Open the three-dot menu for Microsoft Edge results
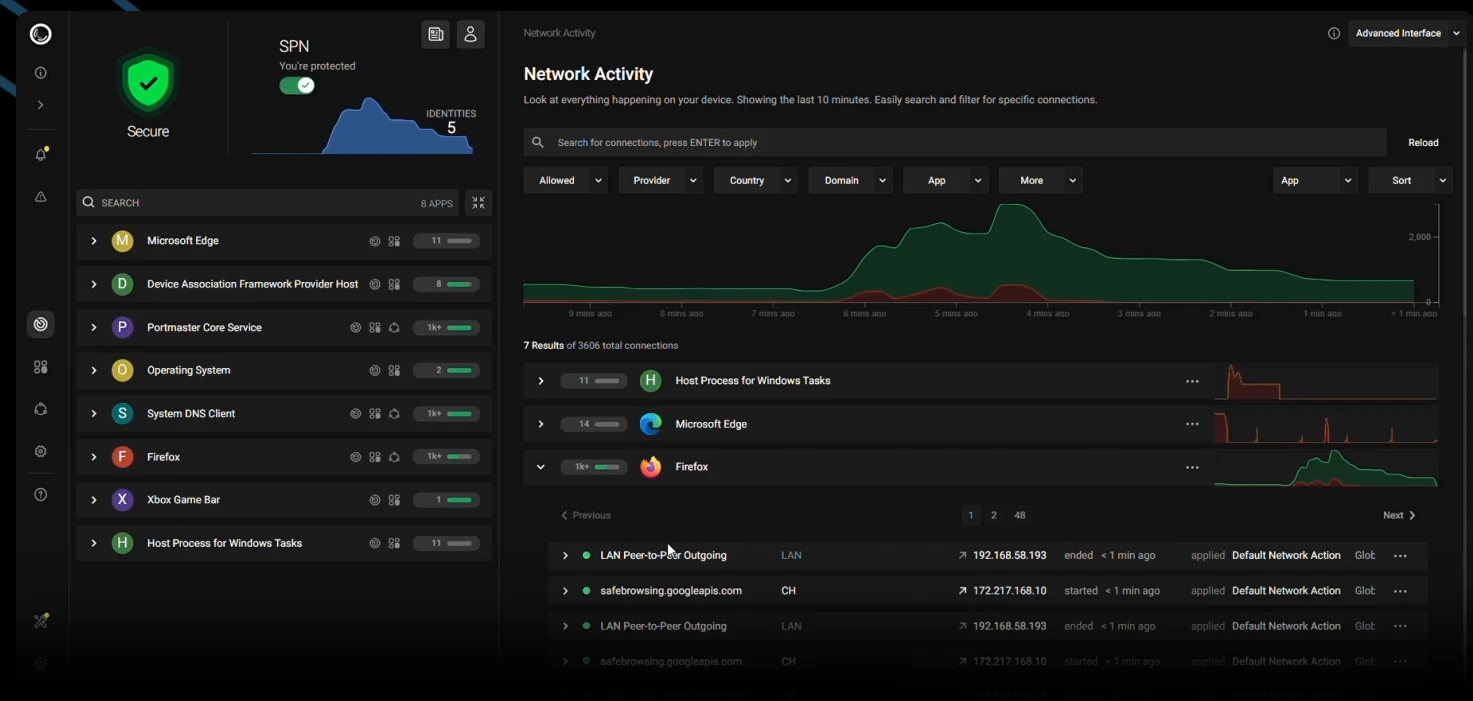 tap(1192, 424)
